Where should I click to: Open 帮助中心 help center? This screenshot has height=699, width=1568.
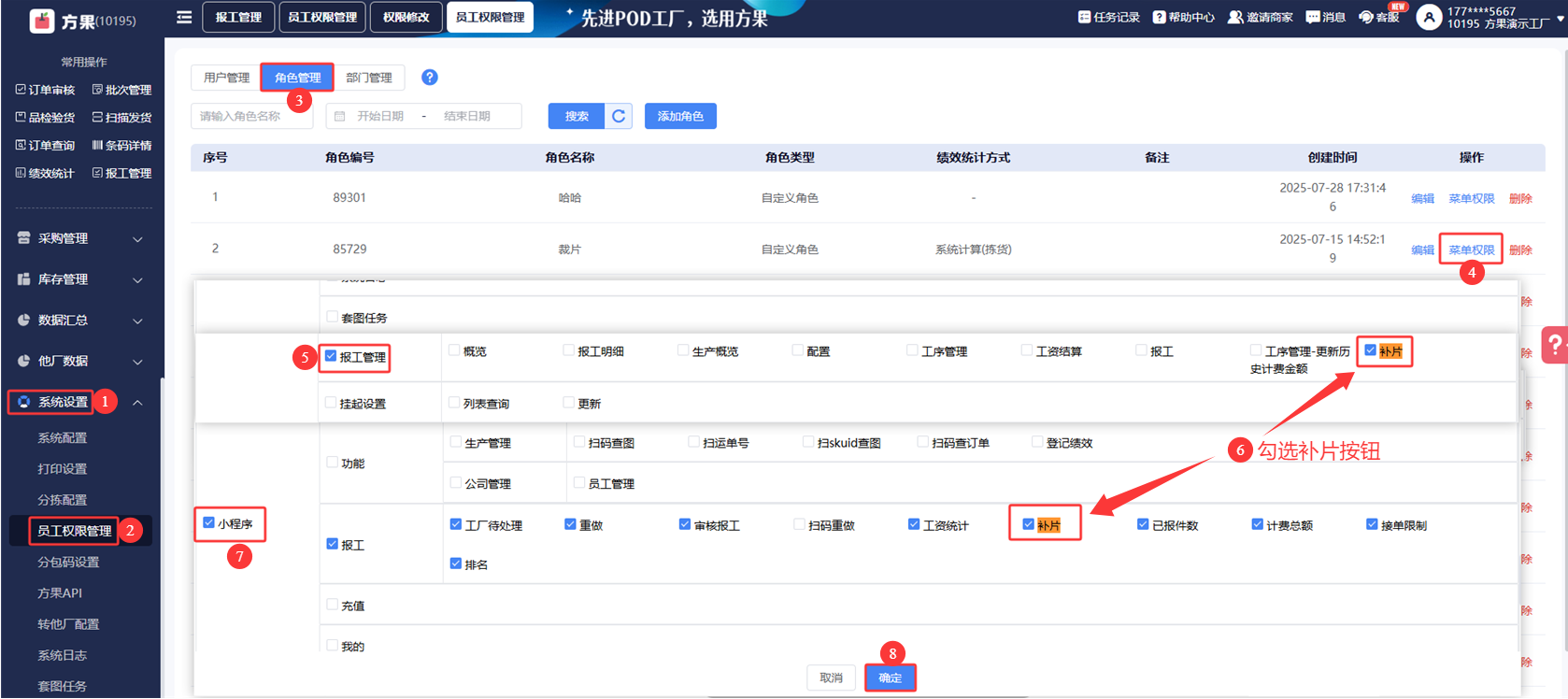1159,17
